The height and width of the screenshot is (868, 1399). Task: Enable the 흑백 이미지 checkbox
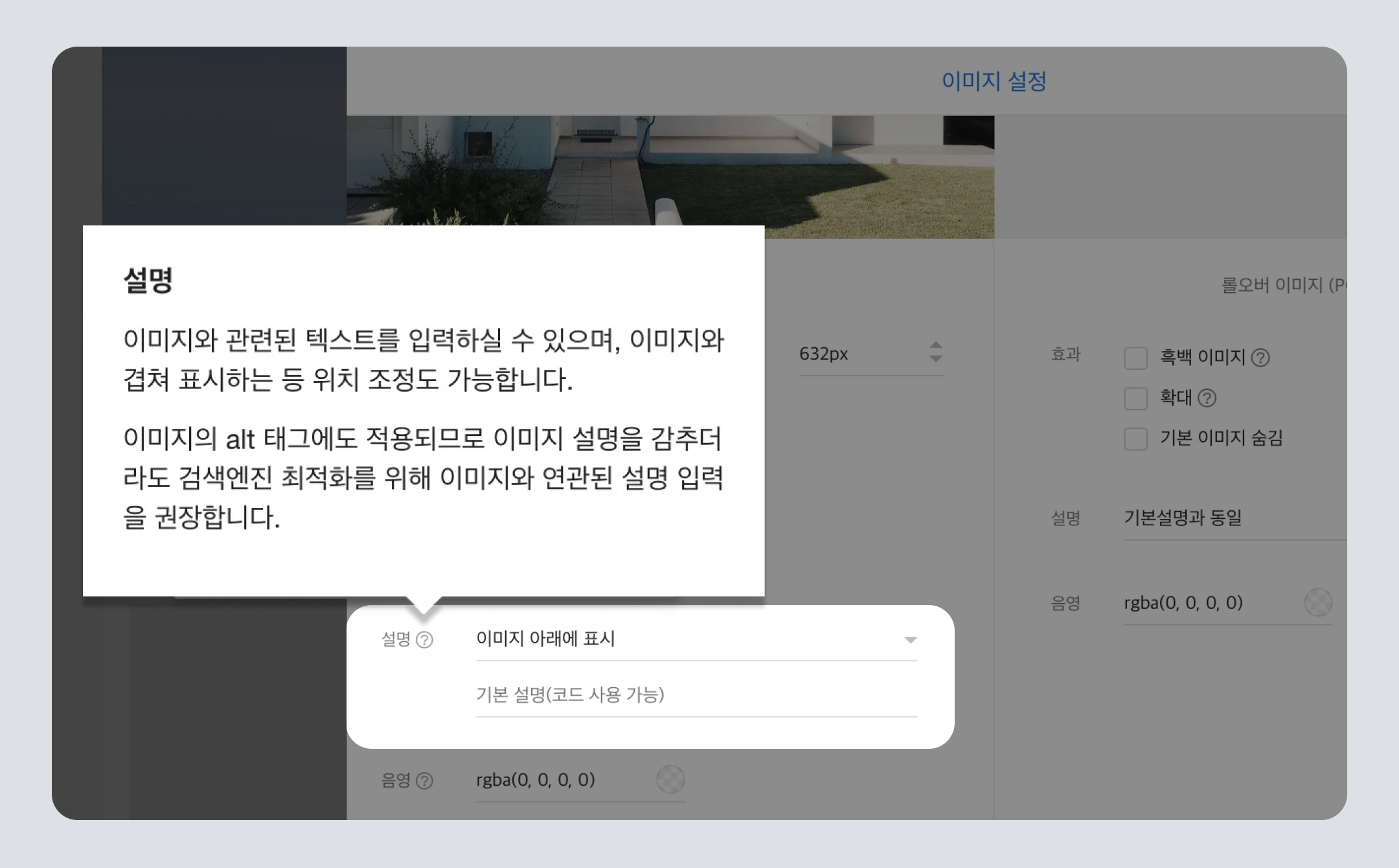click(x=1135, y=358)
